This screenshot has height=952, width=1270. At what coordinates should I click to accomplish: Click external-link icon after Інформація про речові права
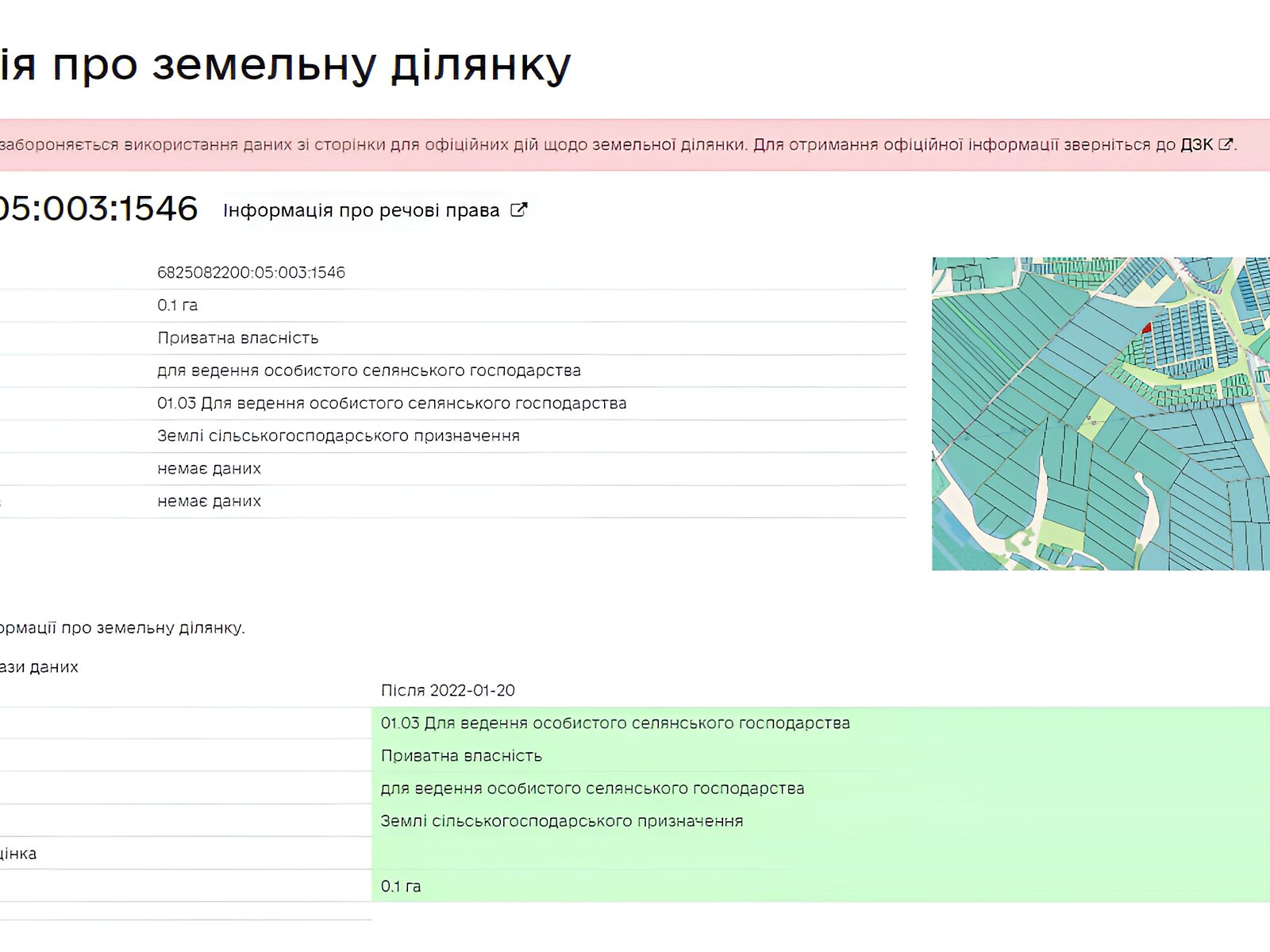tap(518, 210)
